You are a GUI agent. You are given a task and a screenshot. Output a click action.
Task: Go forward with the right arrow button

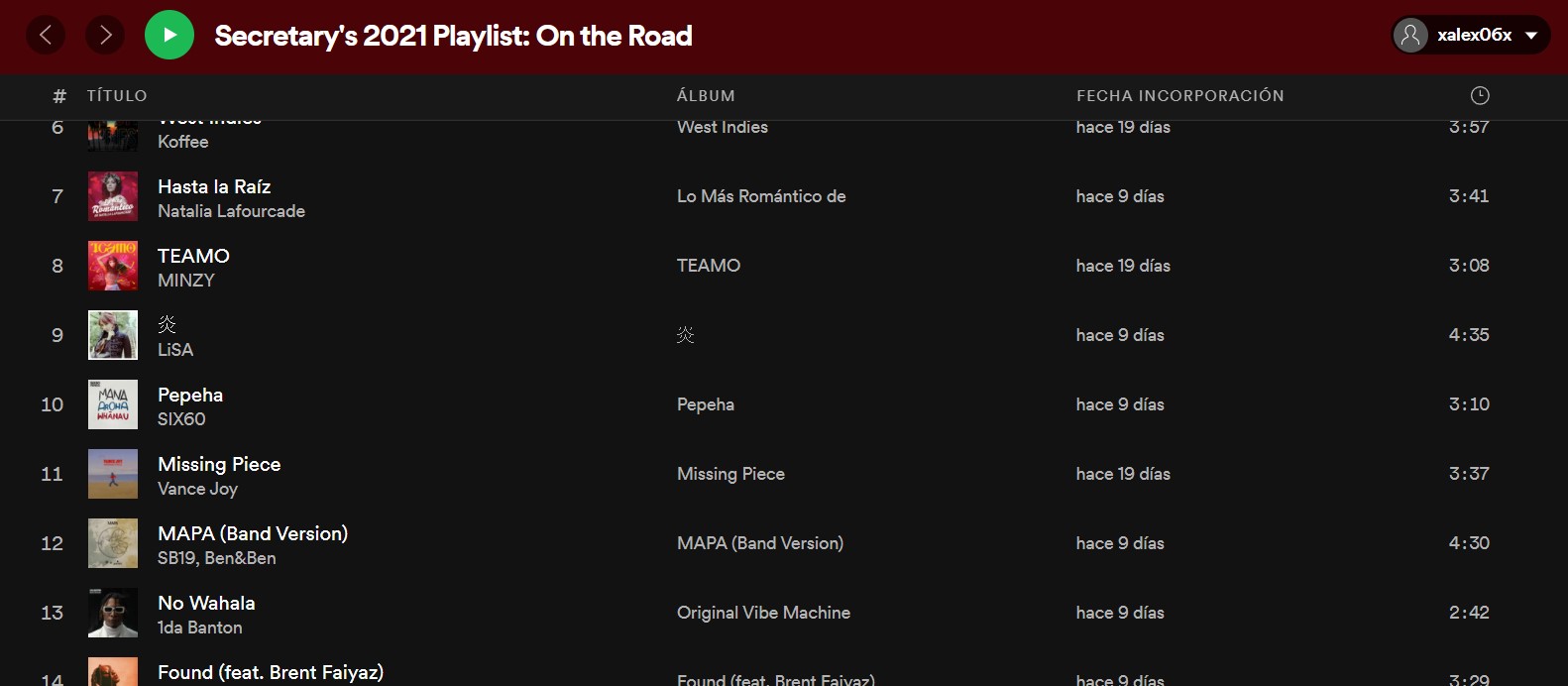click(x=105, y=36)
